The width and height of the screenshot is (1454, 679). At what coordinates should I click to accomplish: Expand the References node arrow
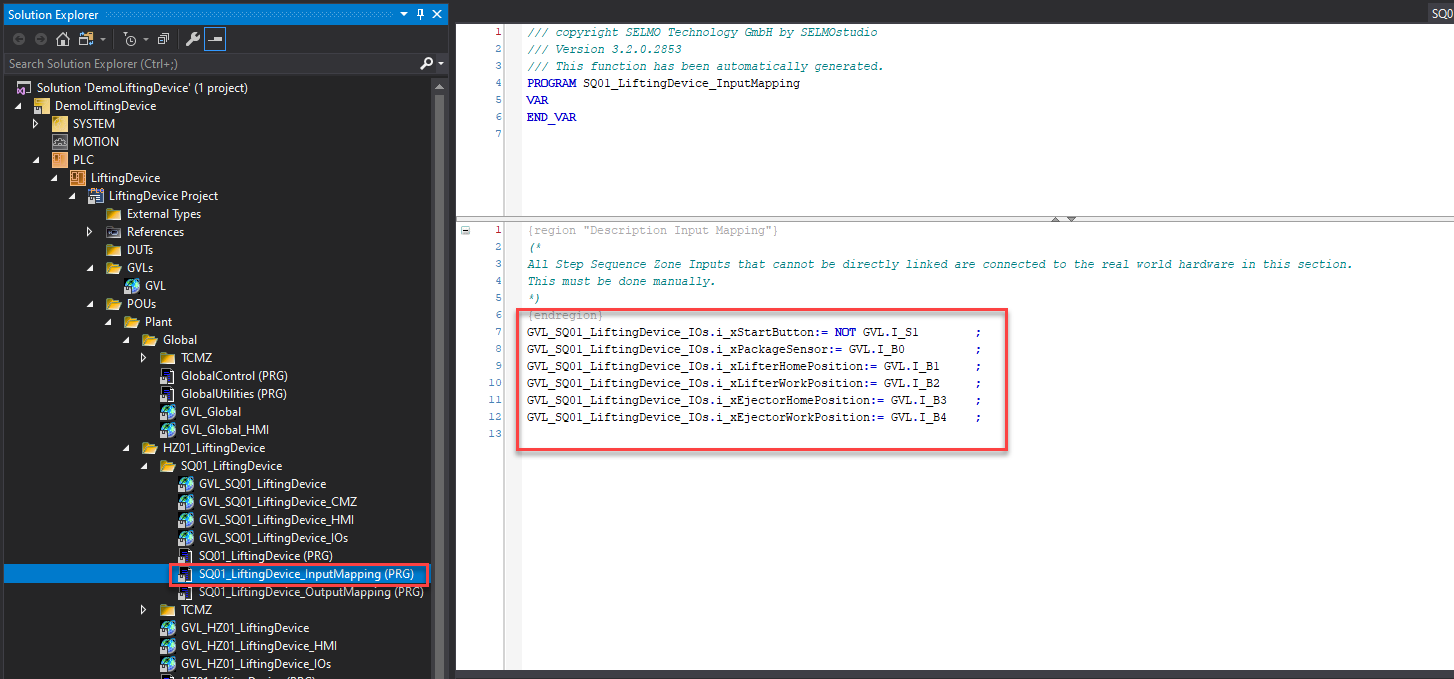pos(90,232)
